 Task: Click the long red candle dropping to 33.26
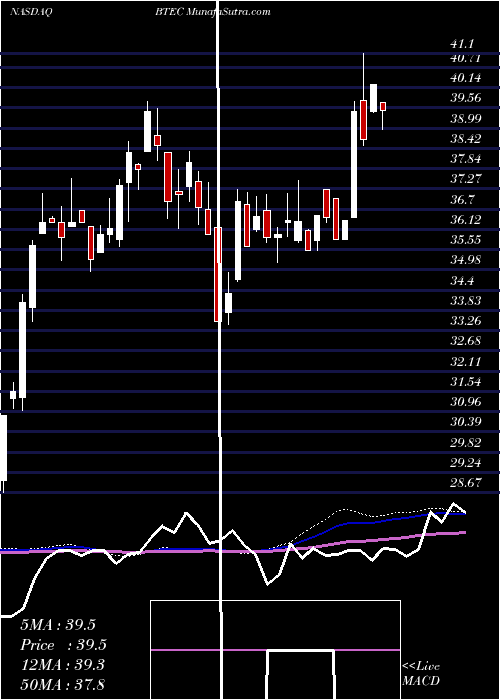(x=218, y=274)
